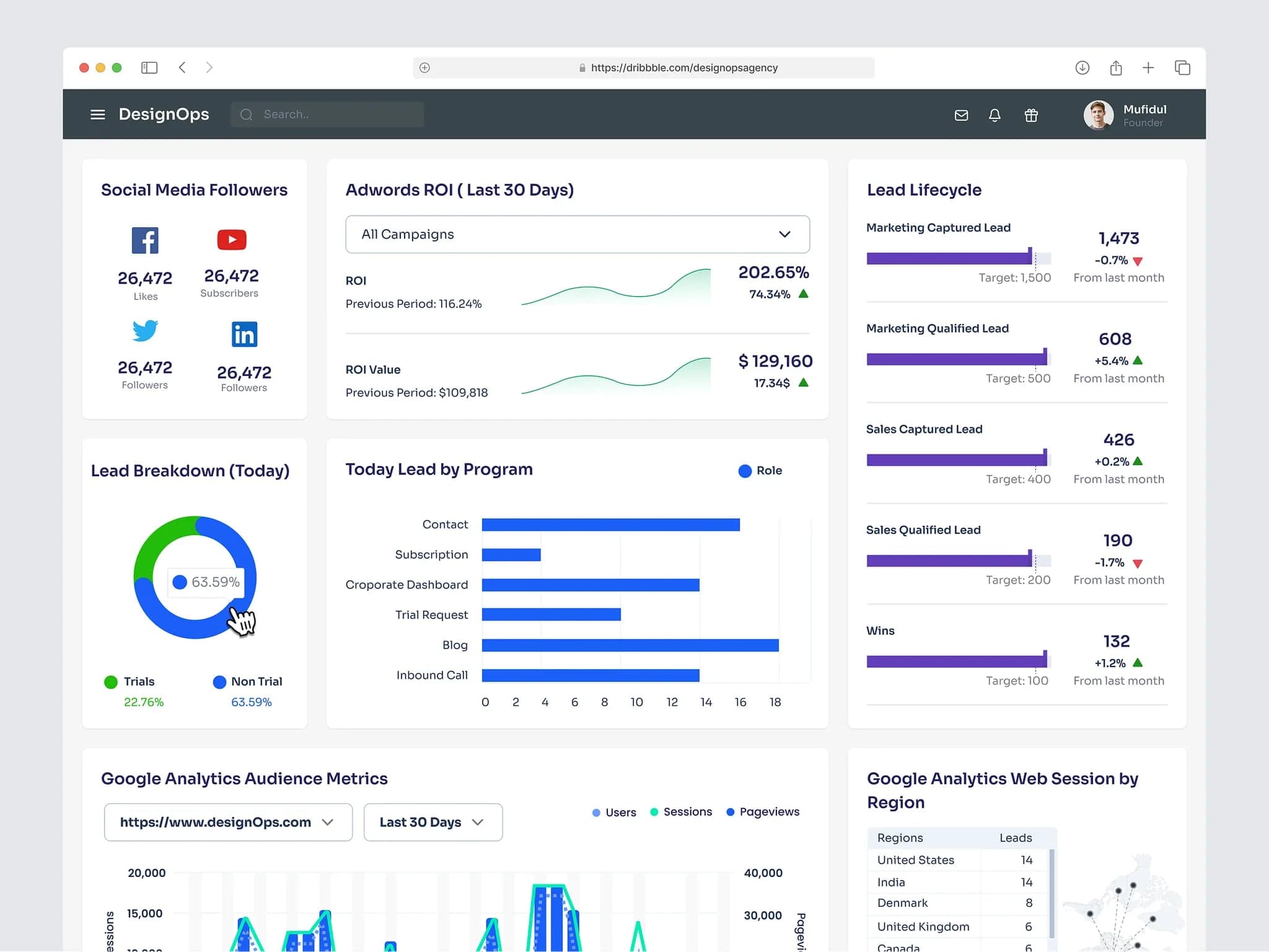
Task: Open the notifications bell
Action: point(995,115)
